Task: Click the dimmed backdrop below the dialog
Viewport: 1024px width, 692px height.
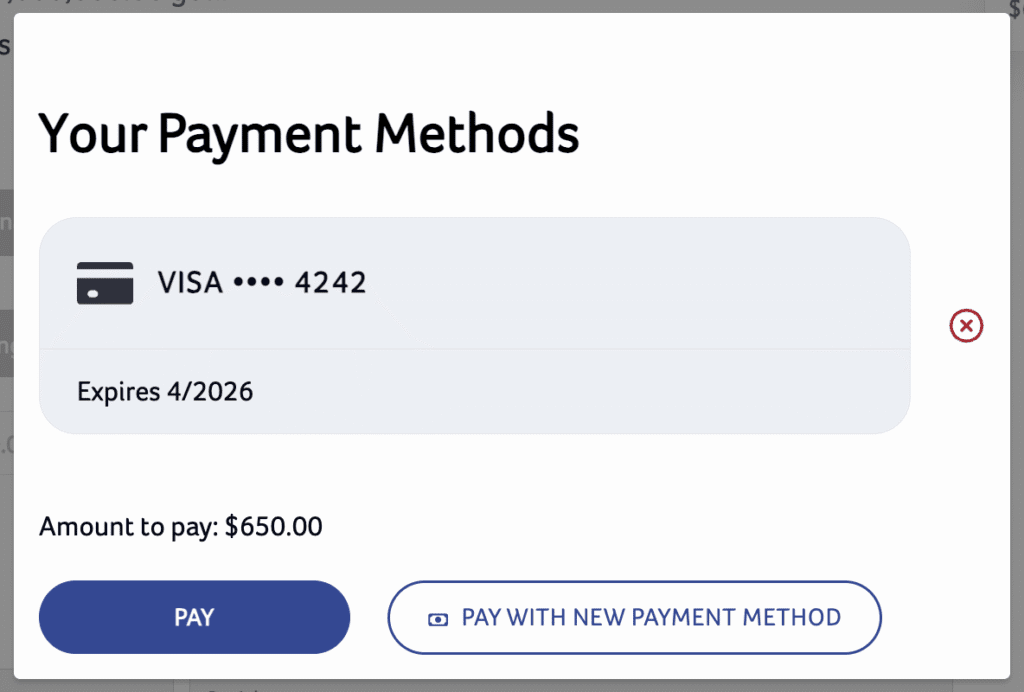Action: 500,686
